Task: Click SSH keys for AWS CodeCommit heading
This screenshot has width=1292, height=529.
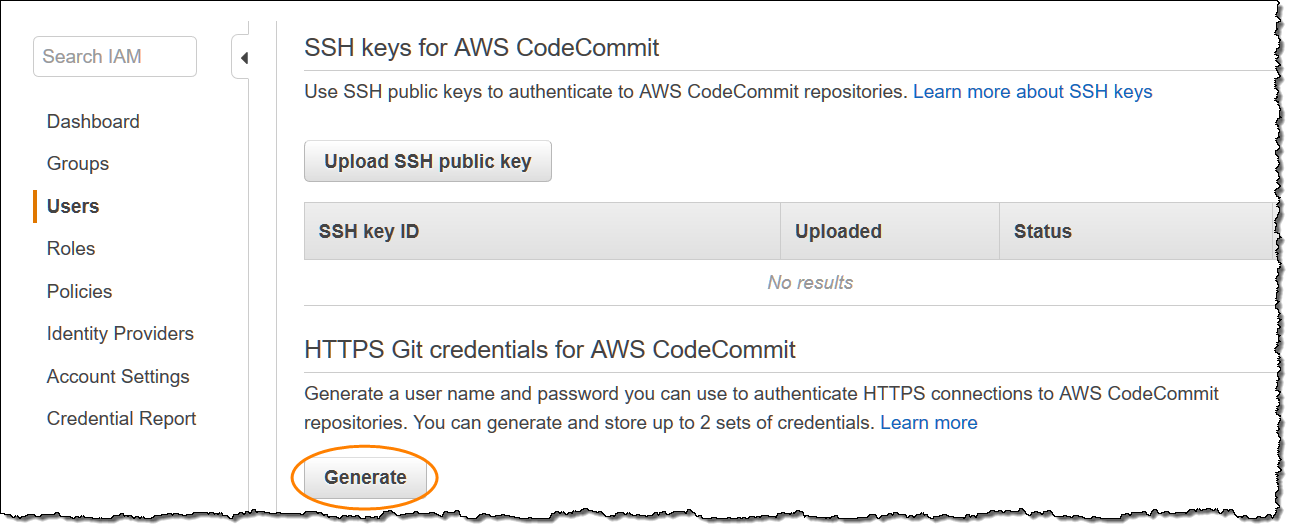Action: click(482, 47)
